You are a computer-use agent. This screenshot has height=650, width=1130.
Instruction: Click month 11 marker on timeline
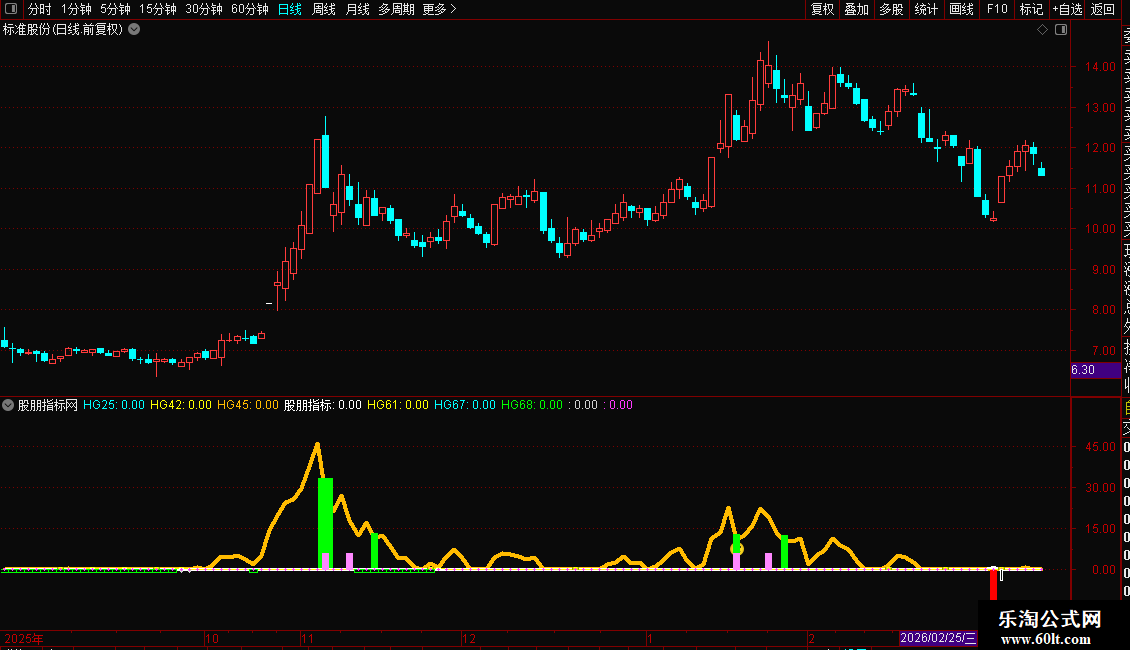coord(308,638)
